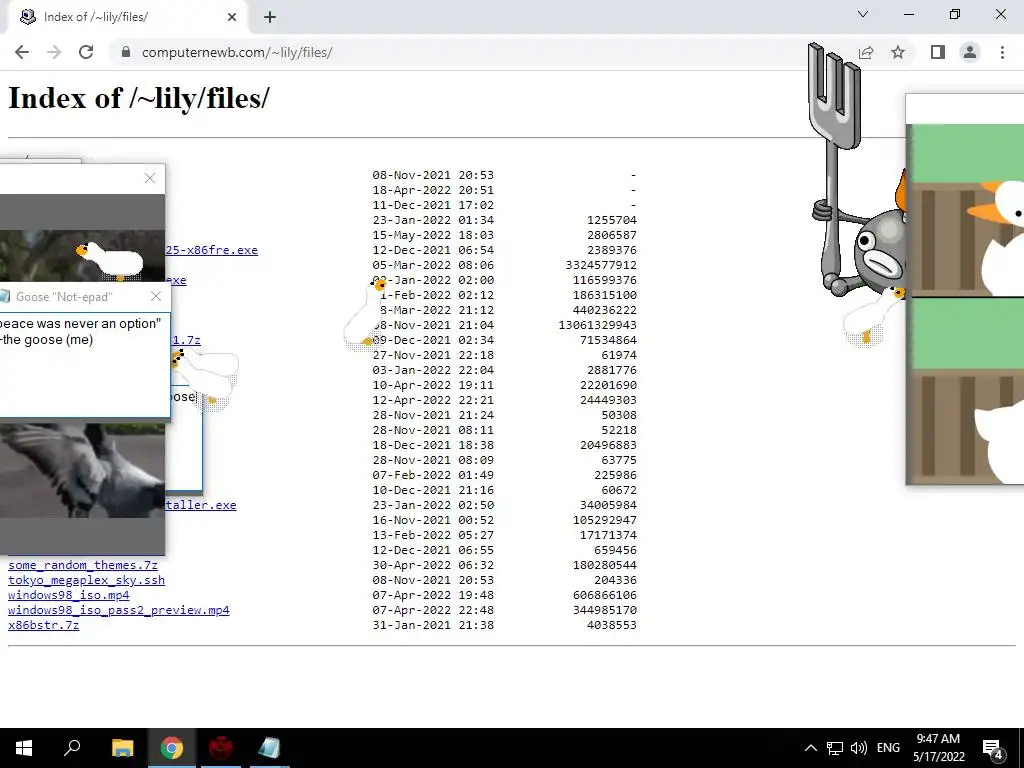Click the notepad-style taskbar icon

(269, 748)
